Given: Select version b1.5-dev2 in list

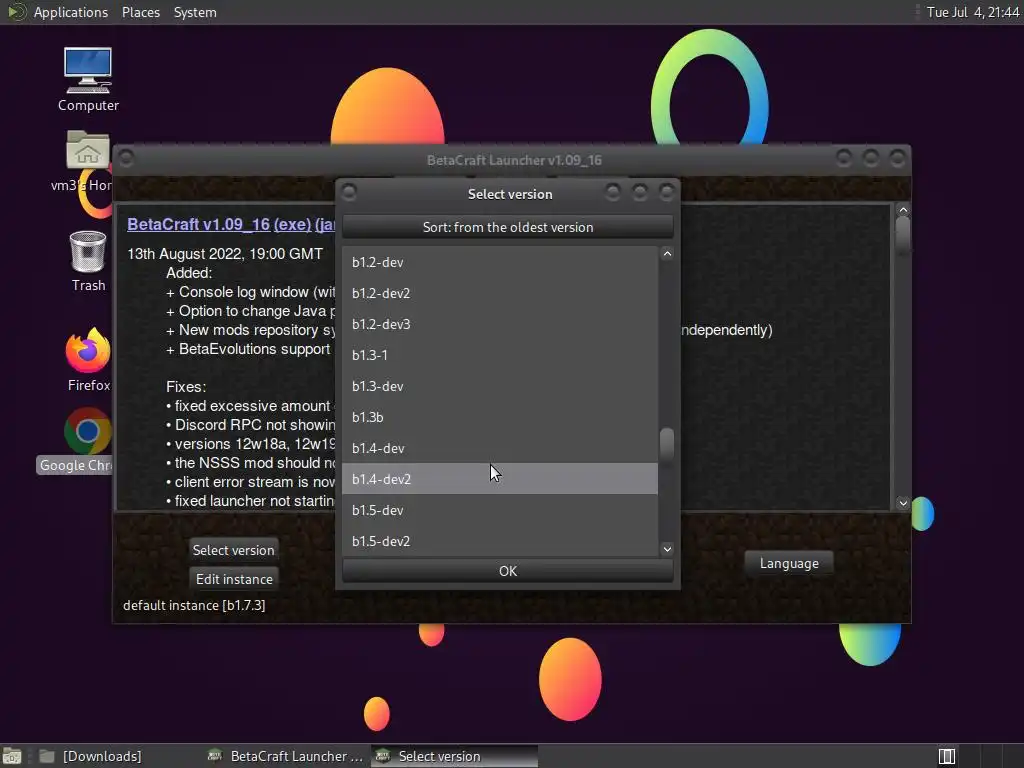Looking at the screenshot, I should pos(500,541).
